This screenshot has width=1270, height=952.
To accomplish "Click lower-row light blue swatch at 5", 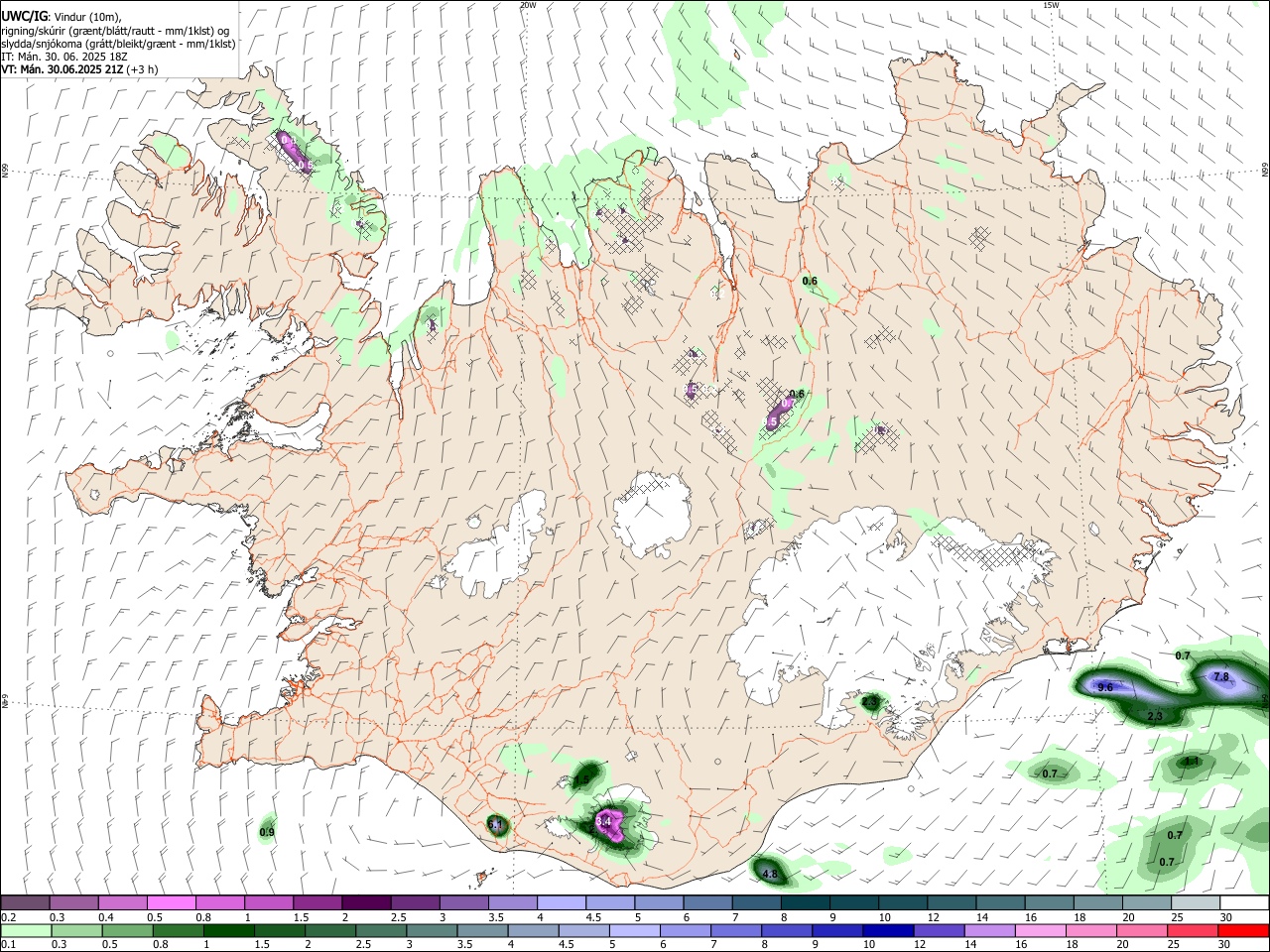I will pyautogui.click(x=634, y=930).
